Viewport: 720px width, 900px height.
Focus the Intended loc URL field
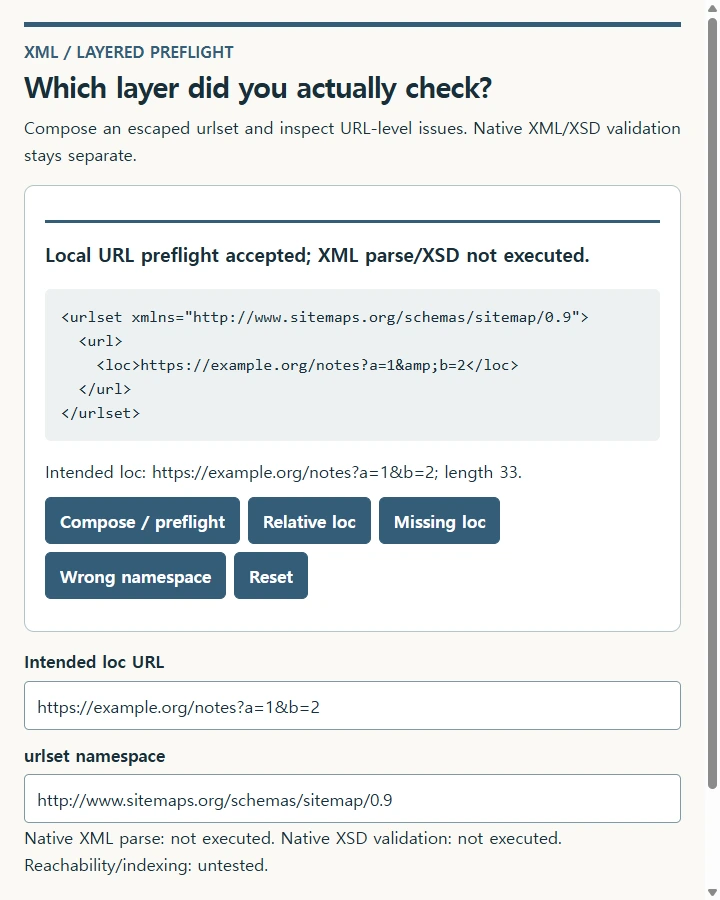353,706
